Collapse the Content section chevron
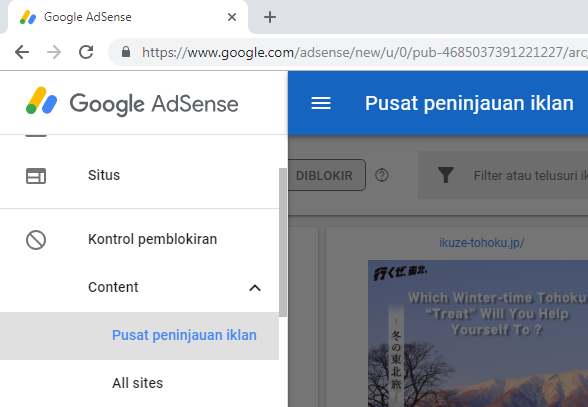The image size is (588, 407). [x=255, y=288]
